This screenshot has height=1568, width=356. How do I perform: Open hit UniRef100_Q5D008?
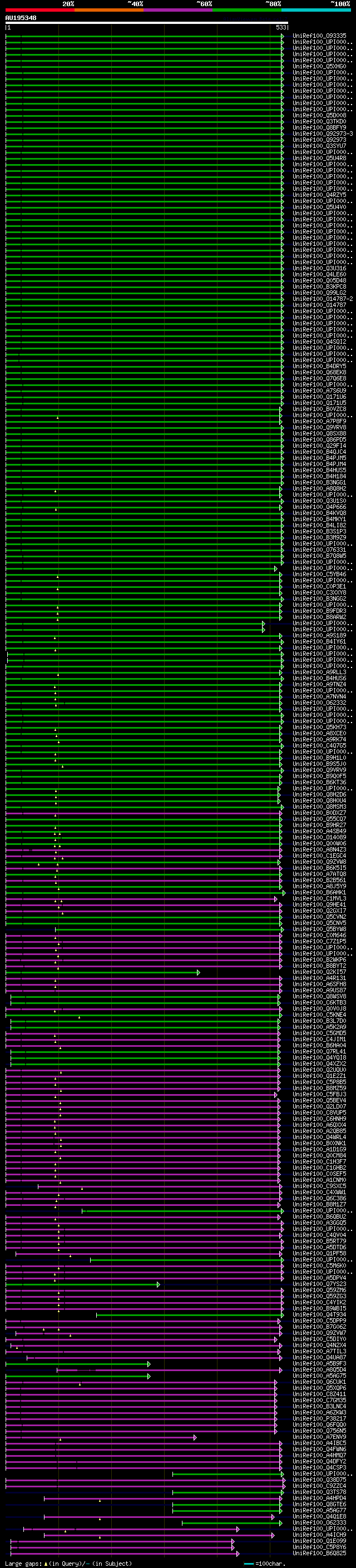[x=319, y=115]
